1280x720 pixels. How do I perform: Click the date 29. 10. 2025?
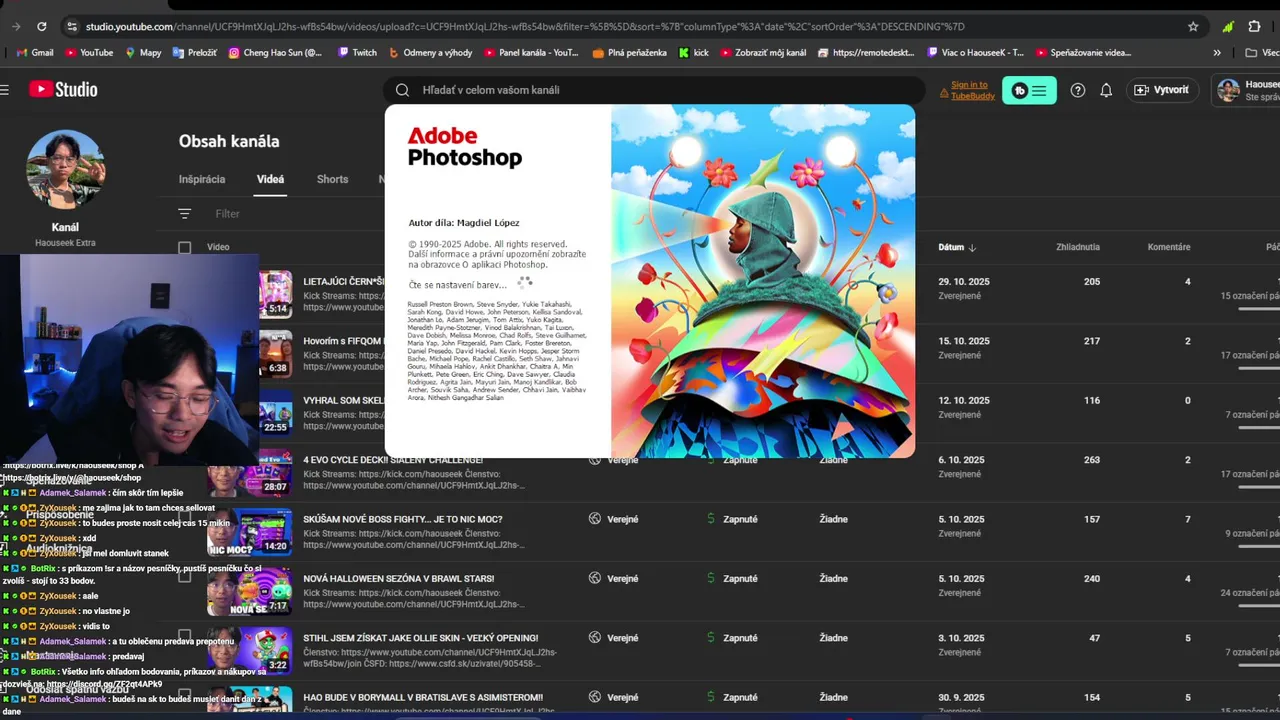pyautogui.click(x=963, y=282)
